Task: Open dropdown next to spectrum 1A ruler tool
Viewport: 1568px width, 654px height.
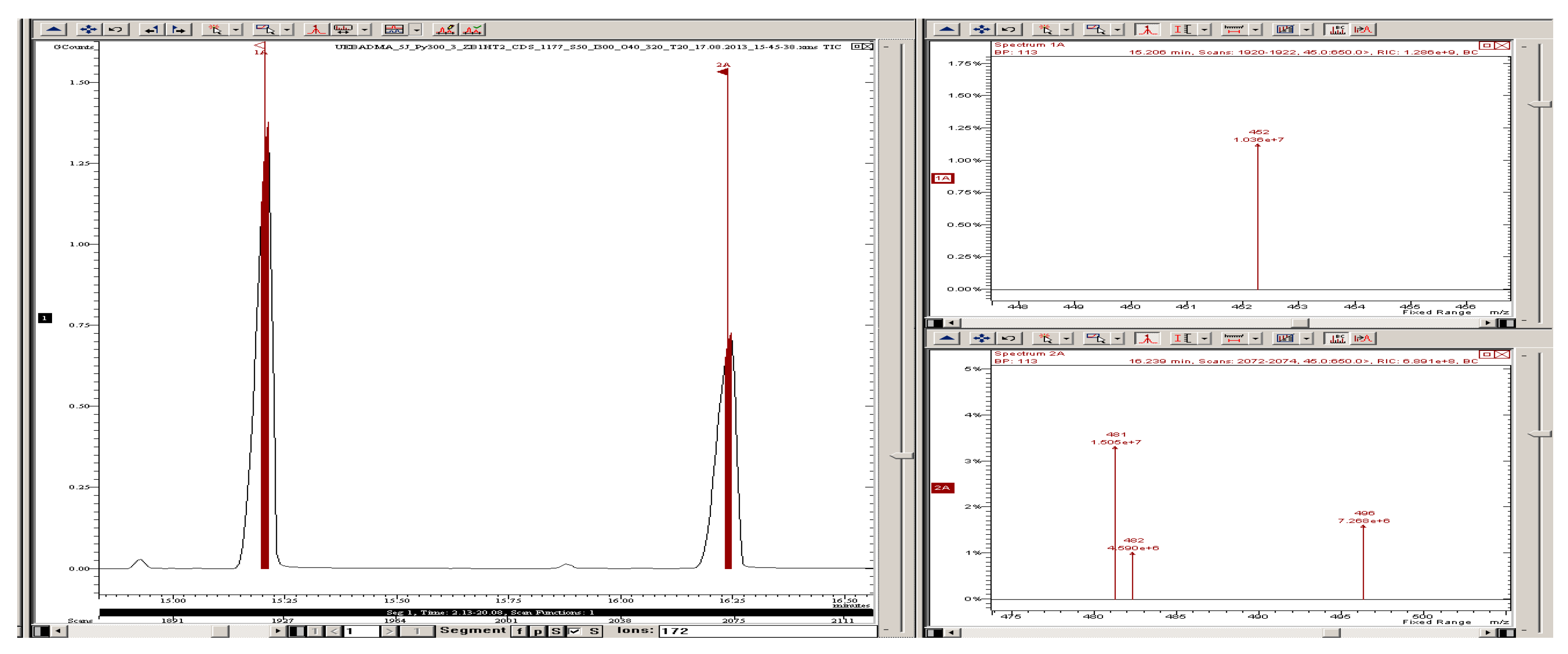Action: point(1256,29)
